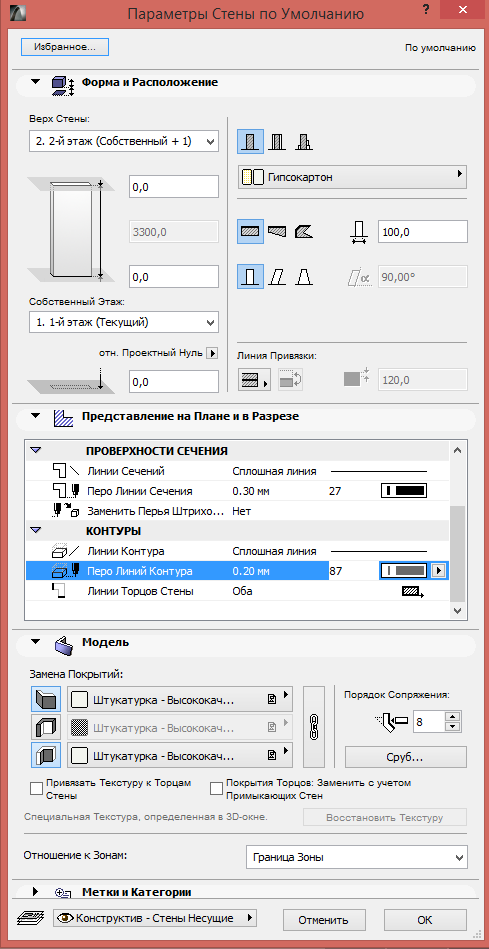Click the contour line pen color swatch

[404, 571]
